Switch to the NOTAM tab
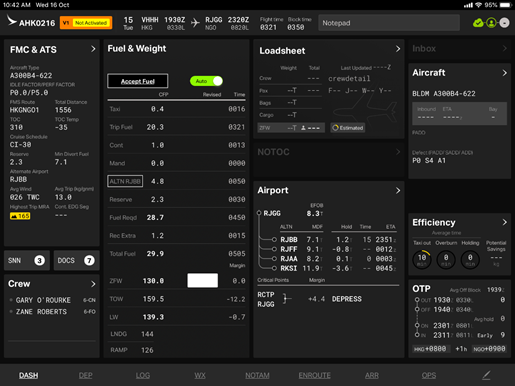The height and width of the screenshot is (386, 515). [x=257, y=375]
